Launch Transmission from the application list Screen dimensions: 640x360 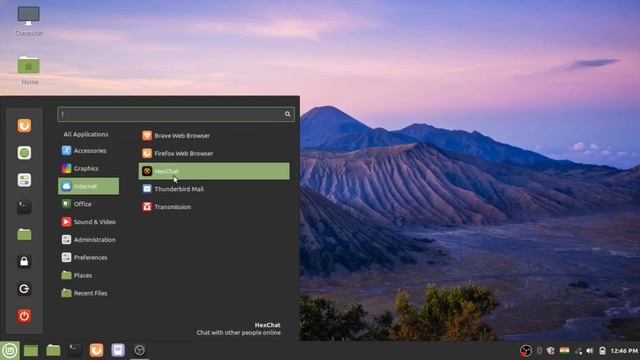click(x=214, y=207)
